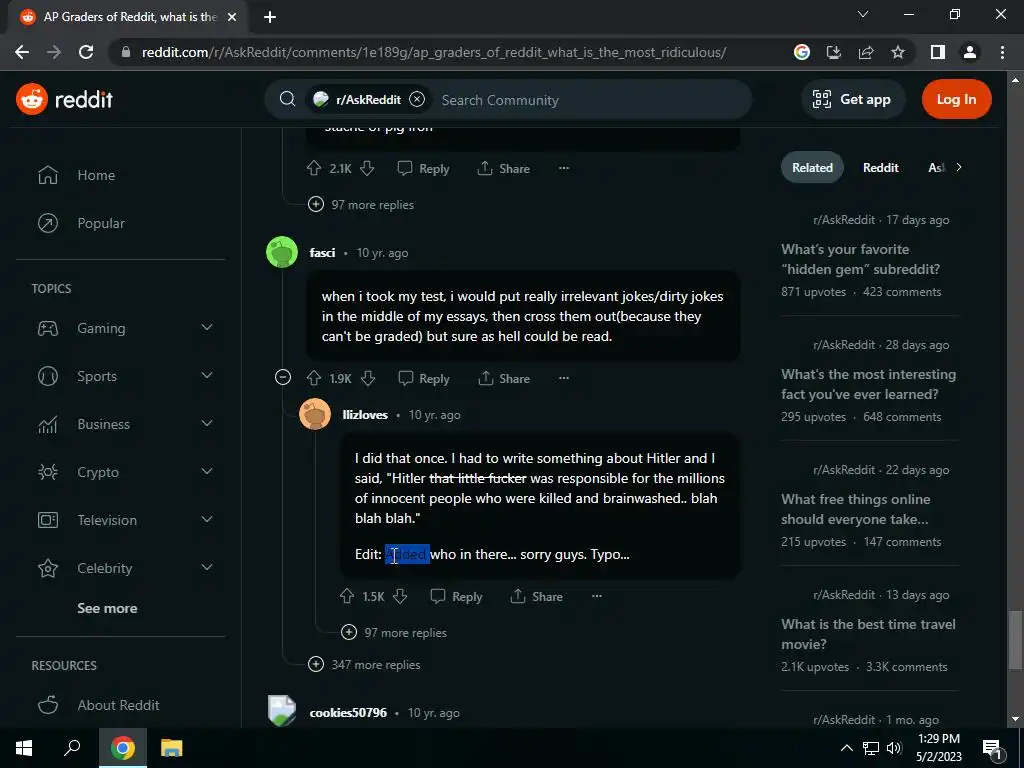The image size is (1024, 768).
Task: Toggle Chrome side panel
Action: [x=938, y=52]
